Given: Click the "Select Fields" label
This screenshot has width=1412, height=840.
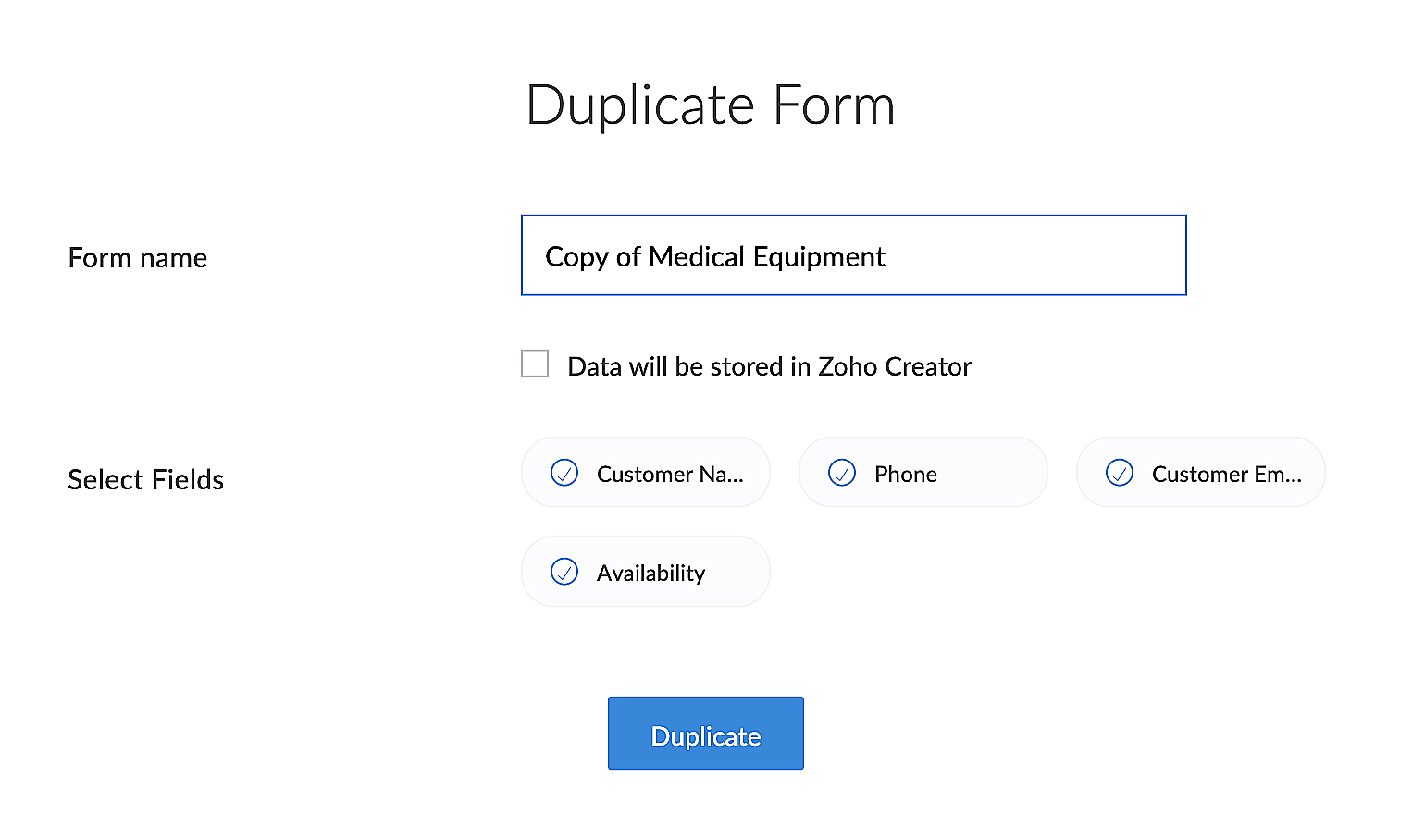Looking at the screenshot, I should click(x=146, y=480).
